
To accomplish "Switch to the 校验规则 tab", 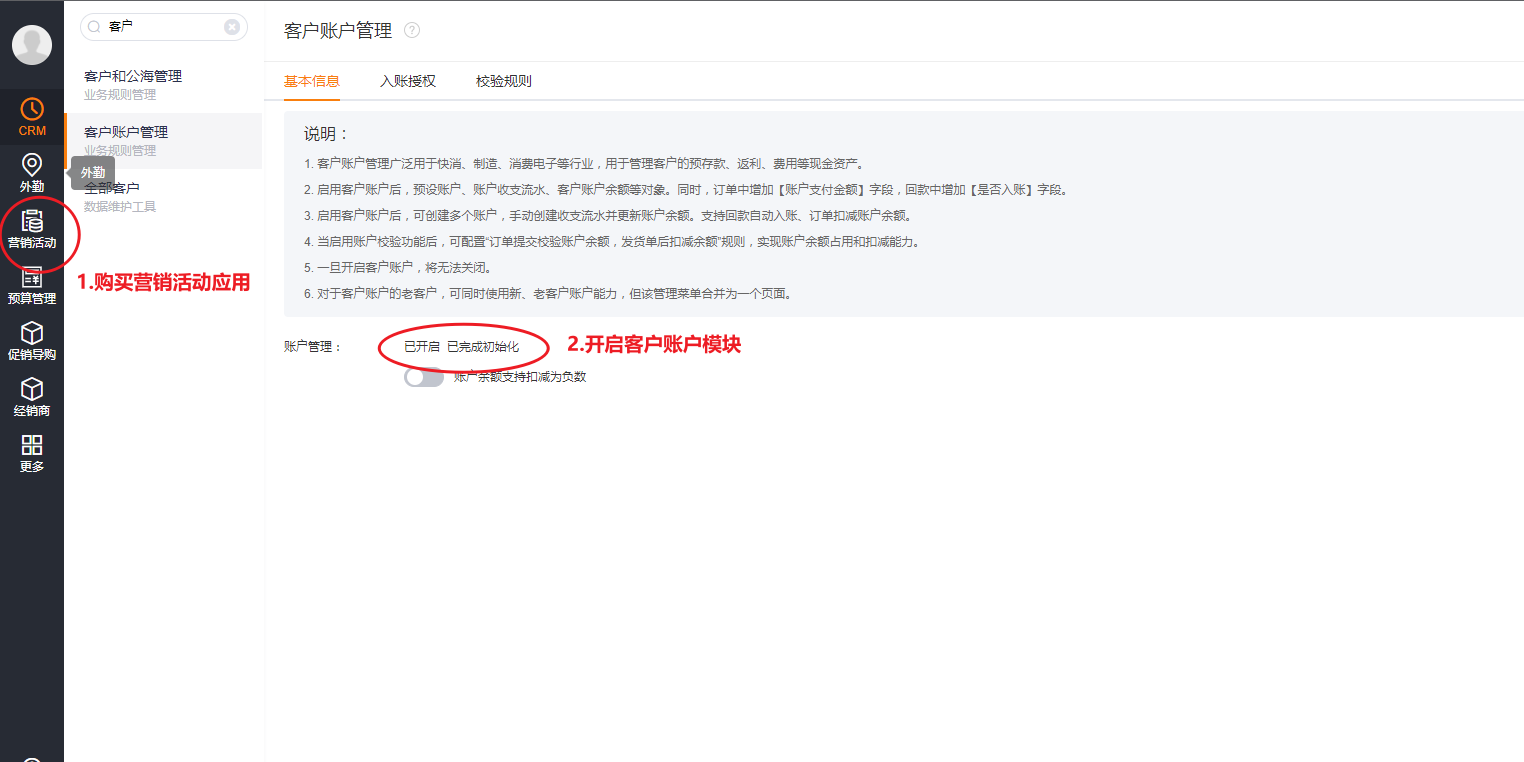I will [503, 81].
